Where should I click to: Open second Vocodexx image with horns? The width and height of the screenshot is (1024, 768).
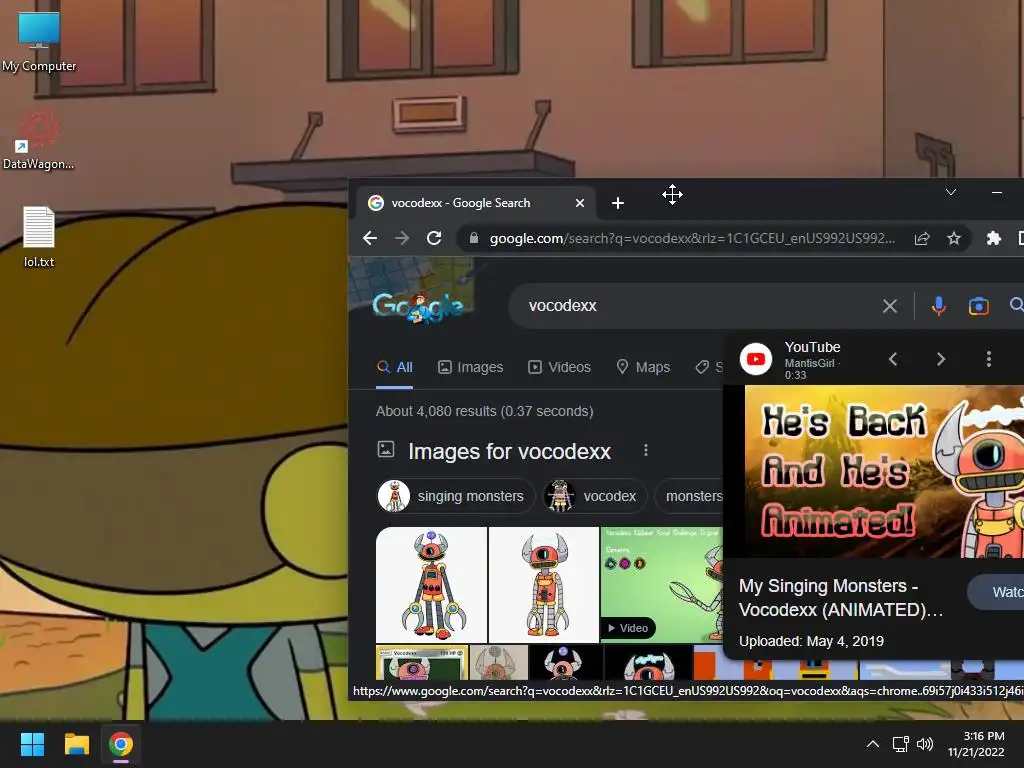click(543, 584)
